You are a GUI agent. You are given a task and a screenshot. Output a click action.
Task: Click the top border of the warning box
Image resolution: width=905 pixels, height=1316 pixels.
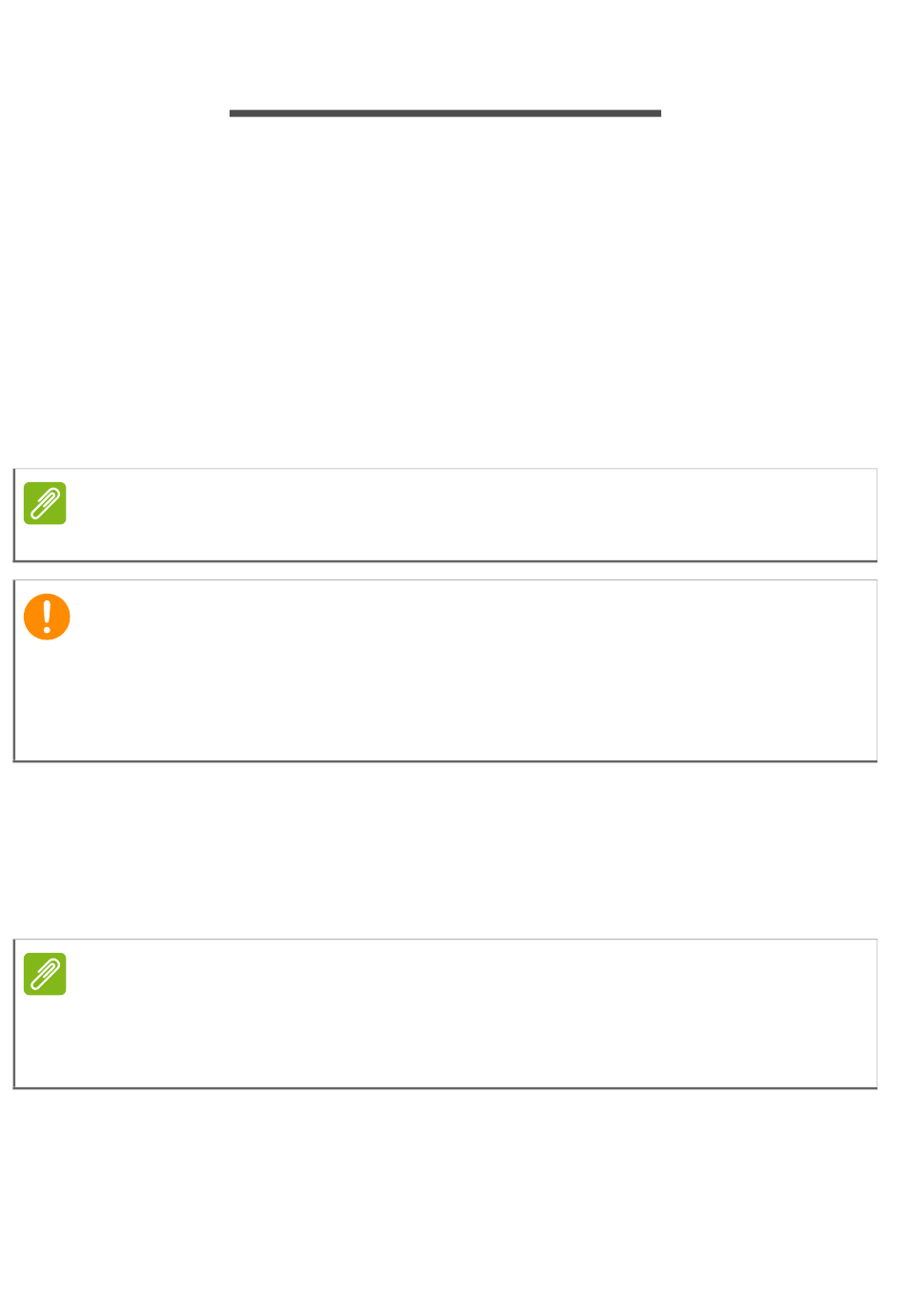click(445, 580)
